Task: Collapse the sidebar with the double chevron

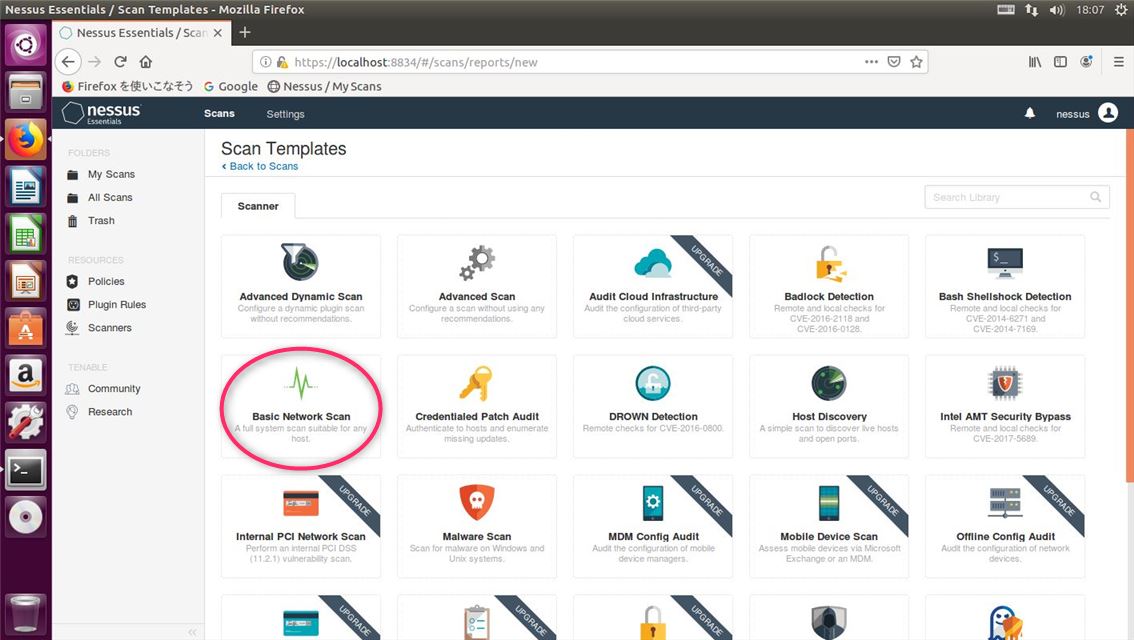Action: coord(192,632)
